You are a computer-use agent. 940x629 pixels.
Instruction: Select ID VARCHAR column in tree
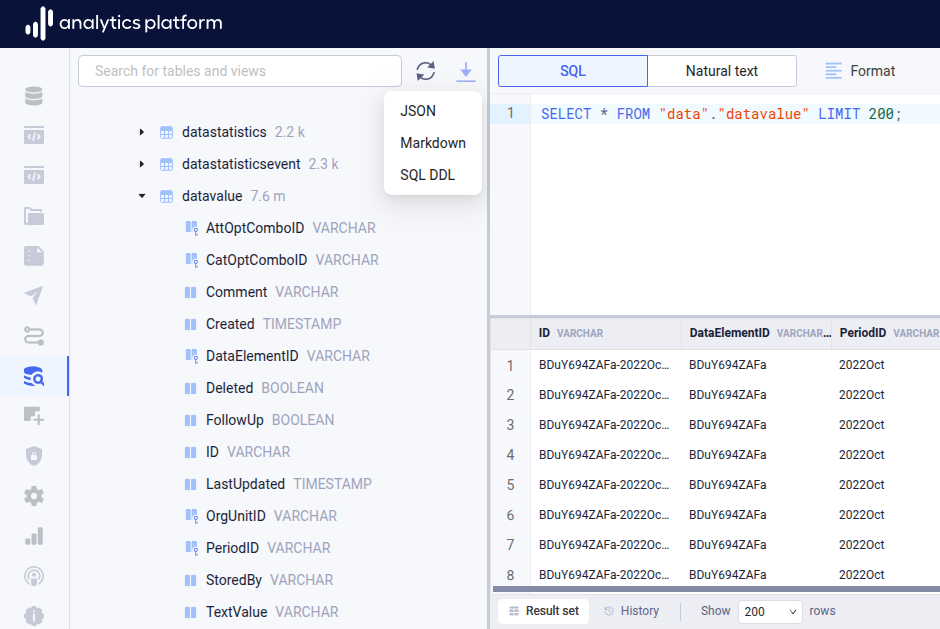click(248, 452)
